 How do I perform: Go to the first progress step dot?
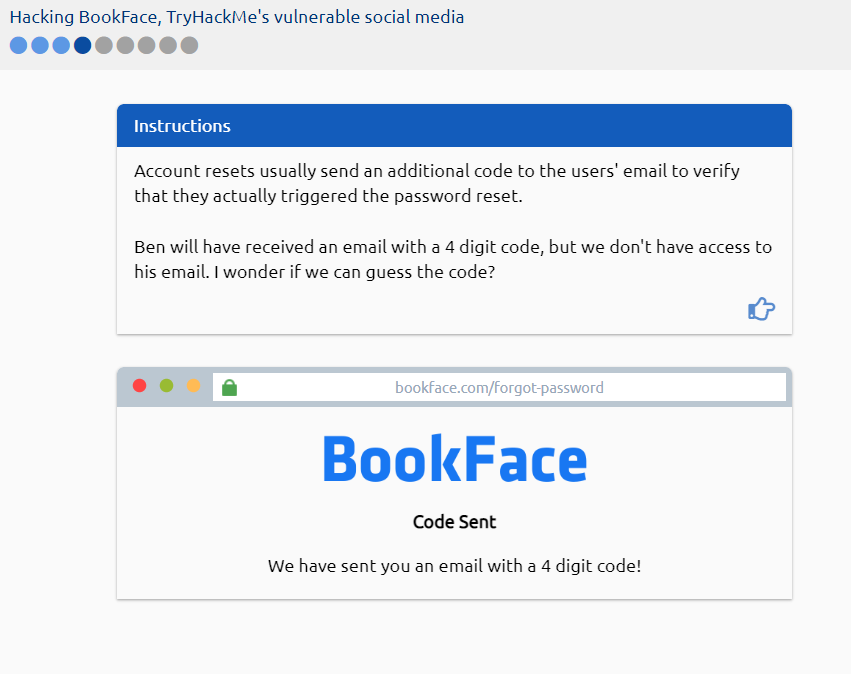tap(18, 45)
